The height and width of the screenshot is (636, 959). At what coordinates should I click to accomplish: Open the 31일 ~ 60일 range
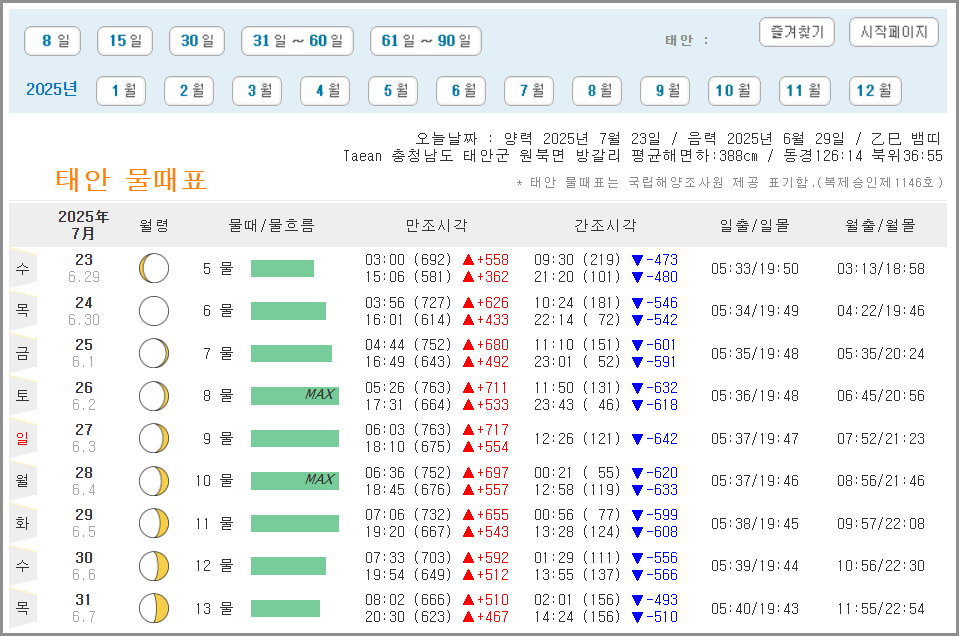297,41
